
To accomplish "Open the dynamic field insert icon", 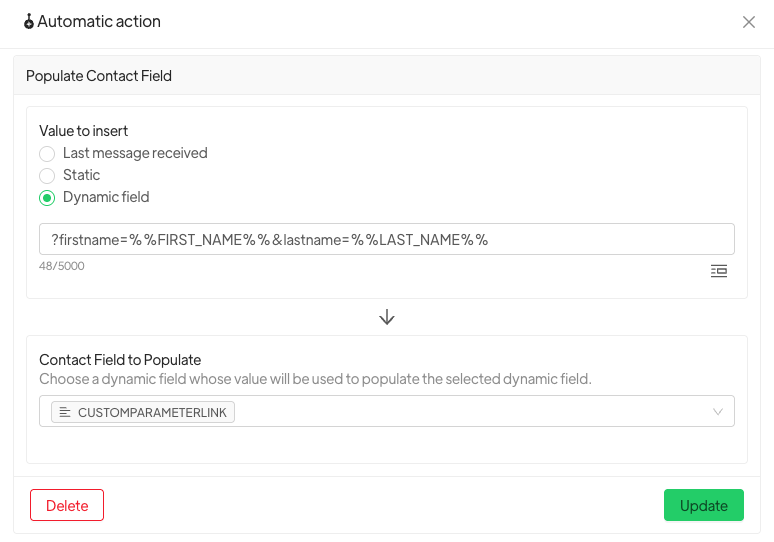I will (x=718, y=271).
